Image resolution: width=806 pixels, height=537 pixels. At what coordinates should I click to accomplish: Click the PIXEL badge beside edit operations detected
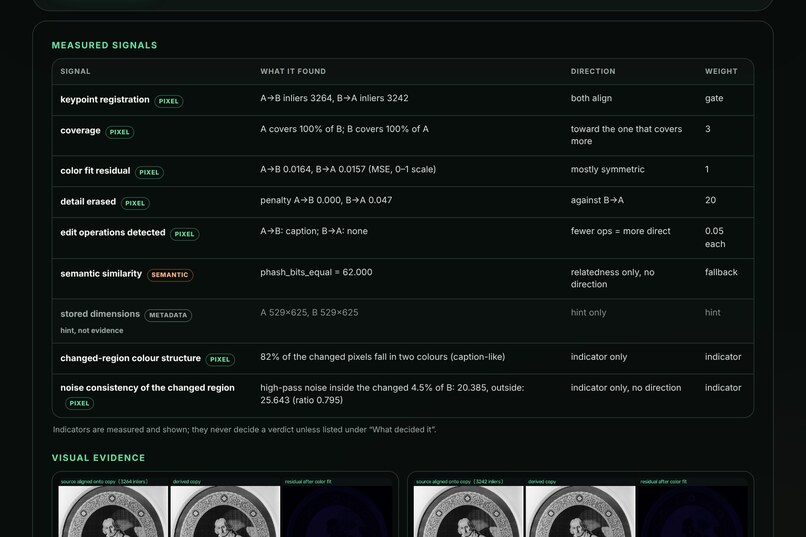coord(185,234)
